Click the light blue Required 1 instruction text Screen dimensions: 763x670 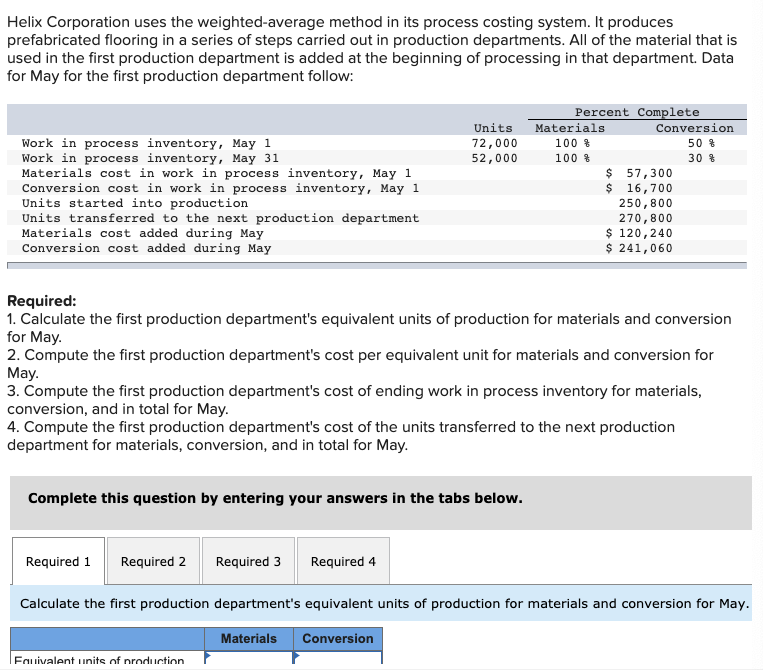point(384,603)
